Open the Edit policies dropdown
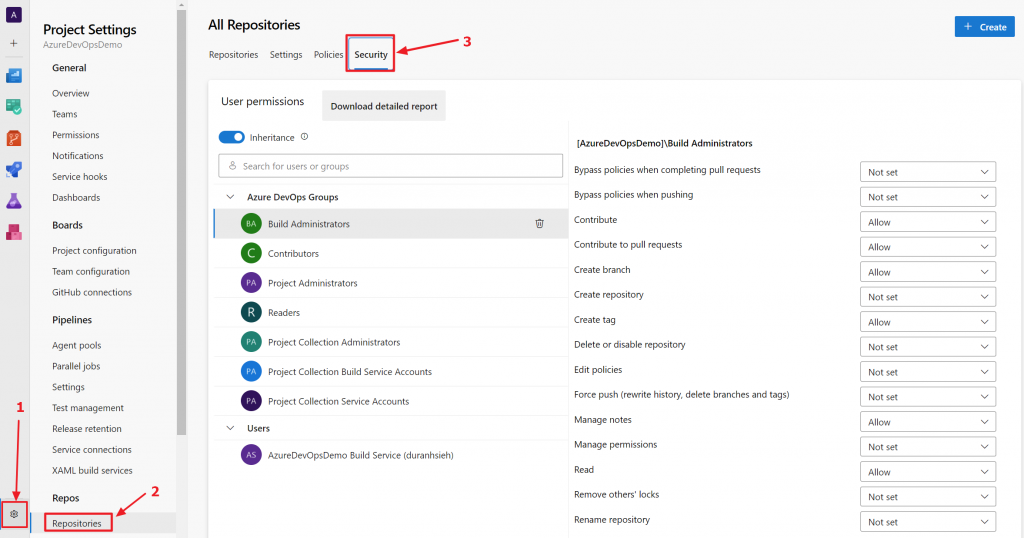Screen dimensions: 1024x538 (x=927, y=372)
